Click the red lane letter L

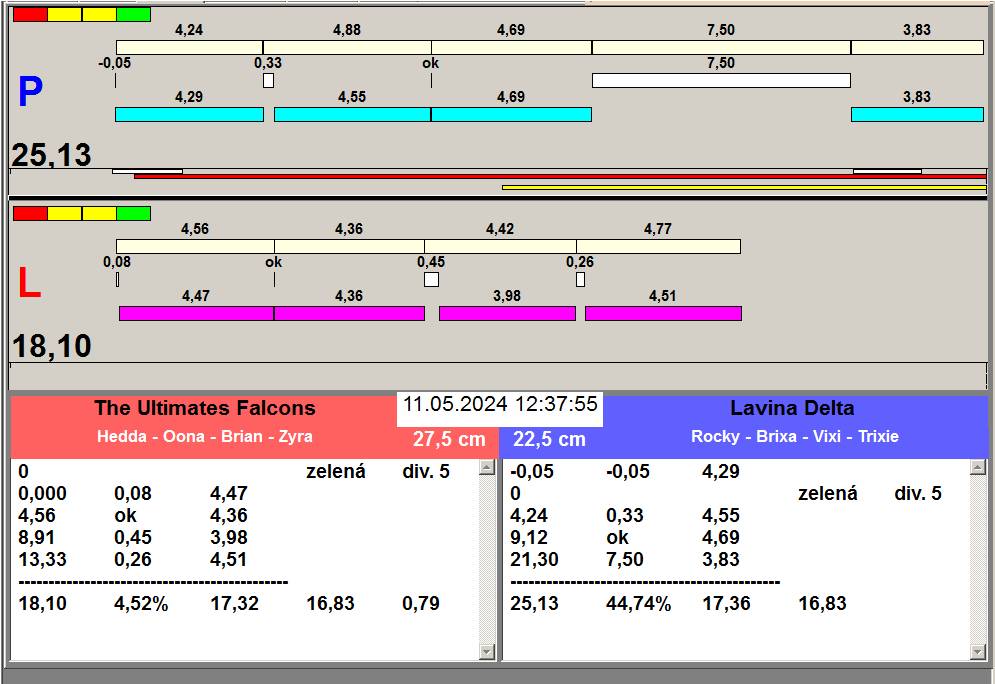(29, 283)
